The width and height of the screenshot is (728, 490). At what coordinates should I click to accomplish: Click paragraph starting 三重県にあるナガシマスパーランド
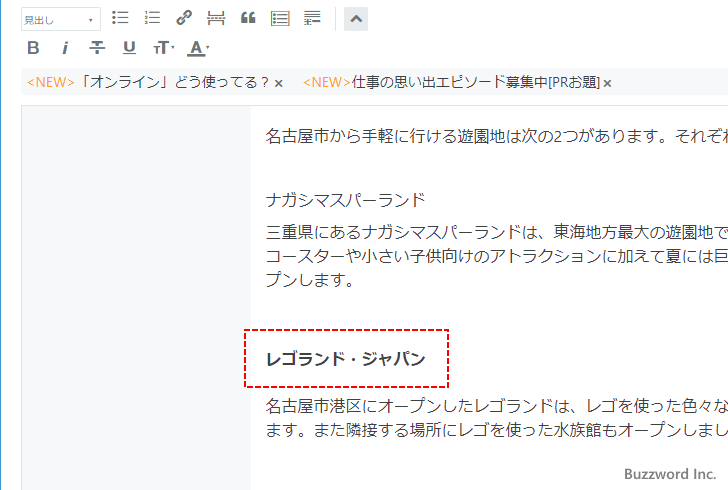tap(496, 232)
